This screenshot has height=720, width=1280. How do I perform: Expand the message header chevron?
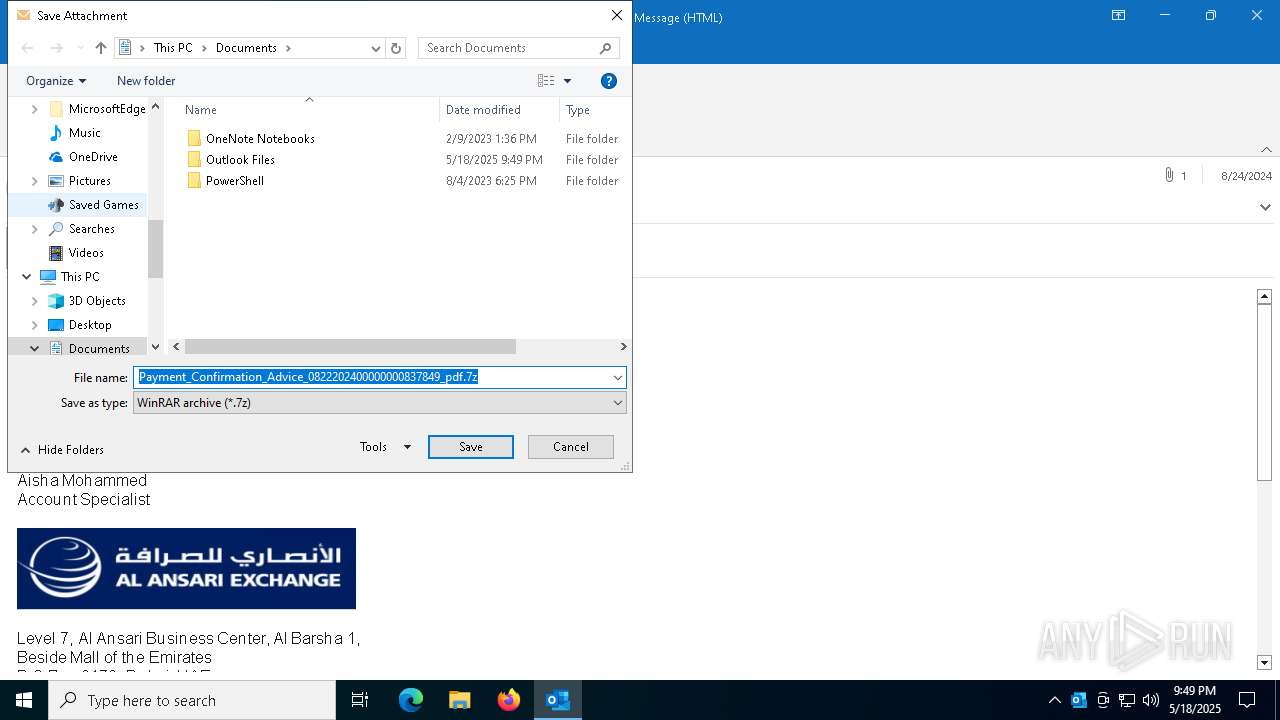click(1265, 207)
